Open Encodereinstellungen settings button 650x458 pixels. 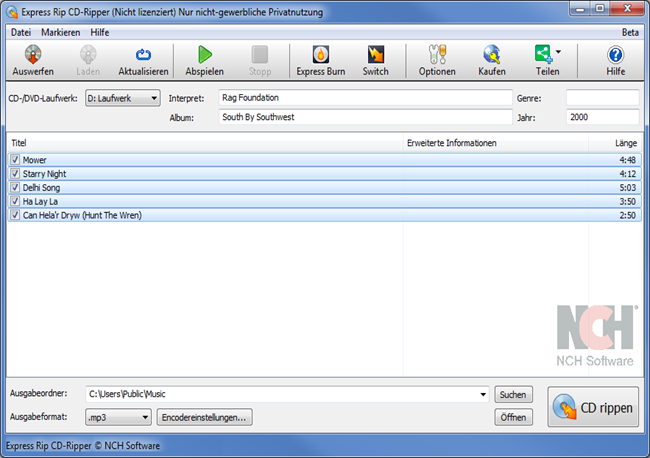[x=204, y=417]
